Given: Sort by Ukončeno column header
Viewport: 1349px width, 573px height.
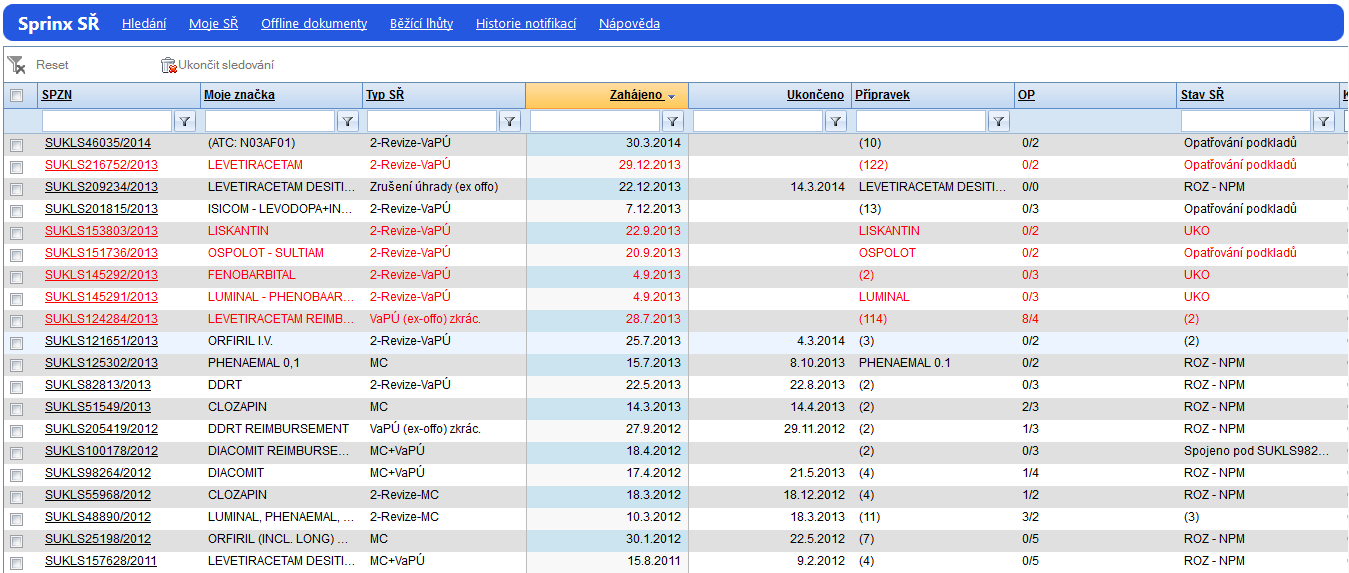Looking at the screenshot, I should coord(815,95).
